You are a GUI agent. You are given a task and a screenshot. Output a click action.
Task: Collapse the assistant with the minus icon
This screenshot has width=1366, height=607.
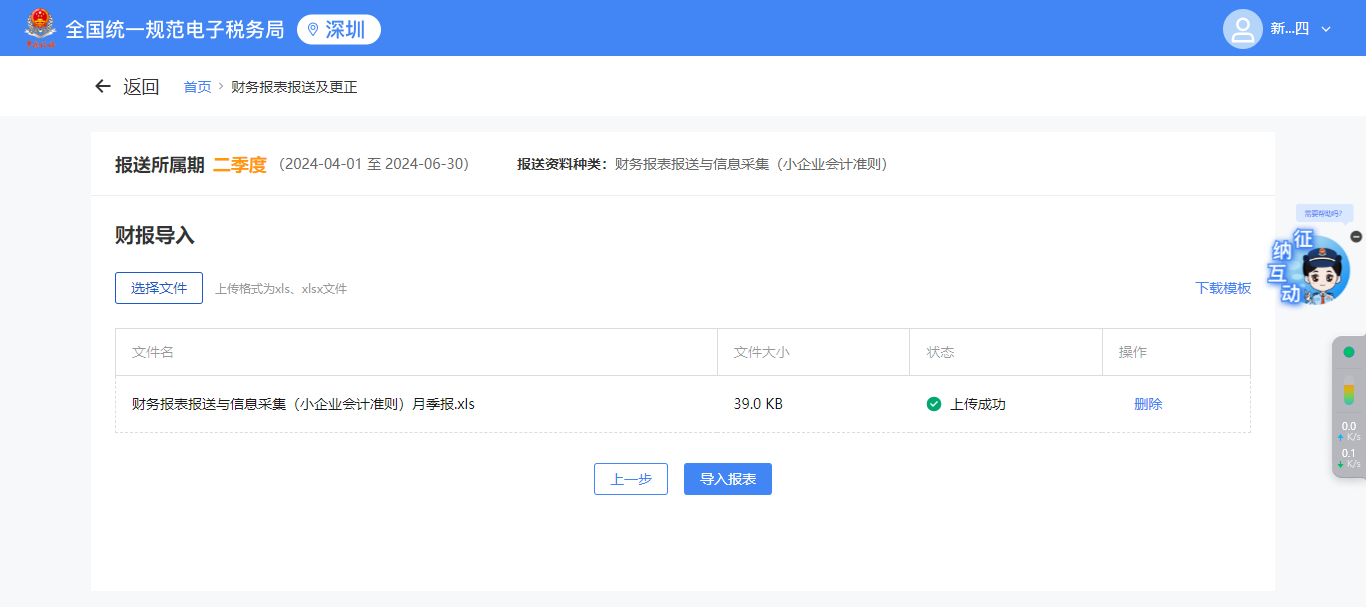click(1356, 237)
